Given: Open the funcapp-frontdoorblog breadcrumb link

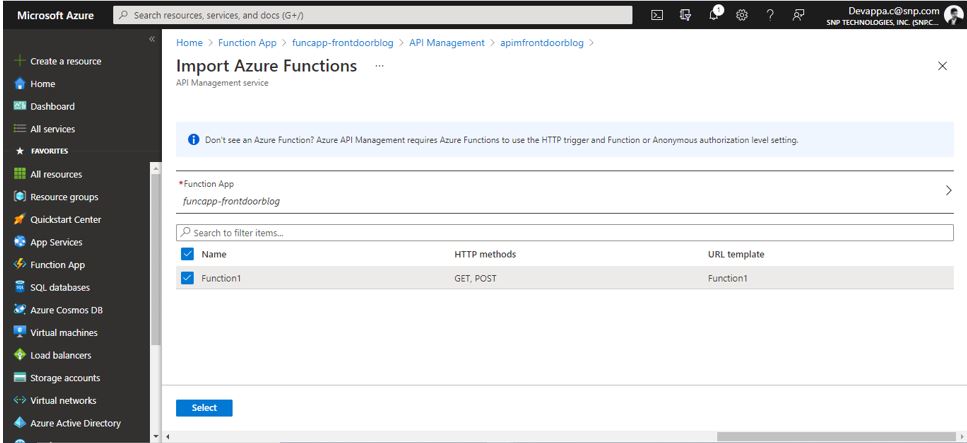Looking at the screenshot, I should pyautogui.click(x=343, y=43).
